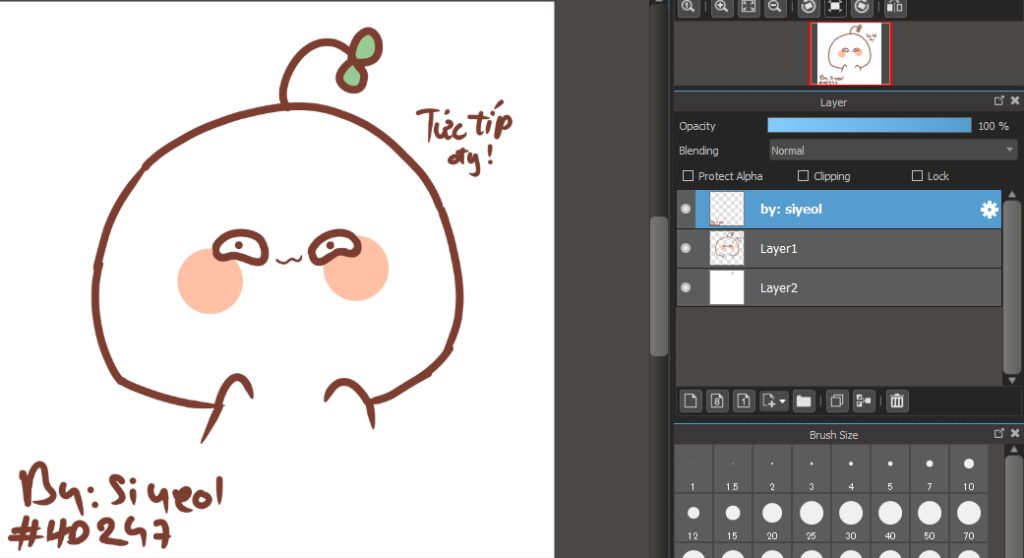Image resolution: width=1024 pixels, height=558 pixels.
Task: Click the Brush Size scroll up arrow
Action: point(1014,450)
